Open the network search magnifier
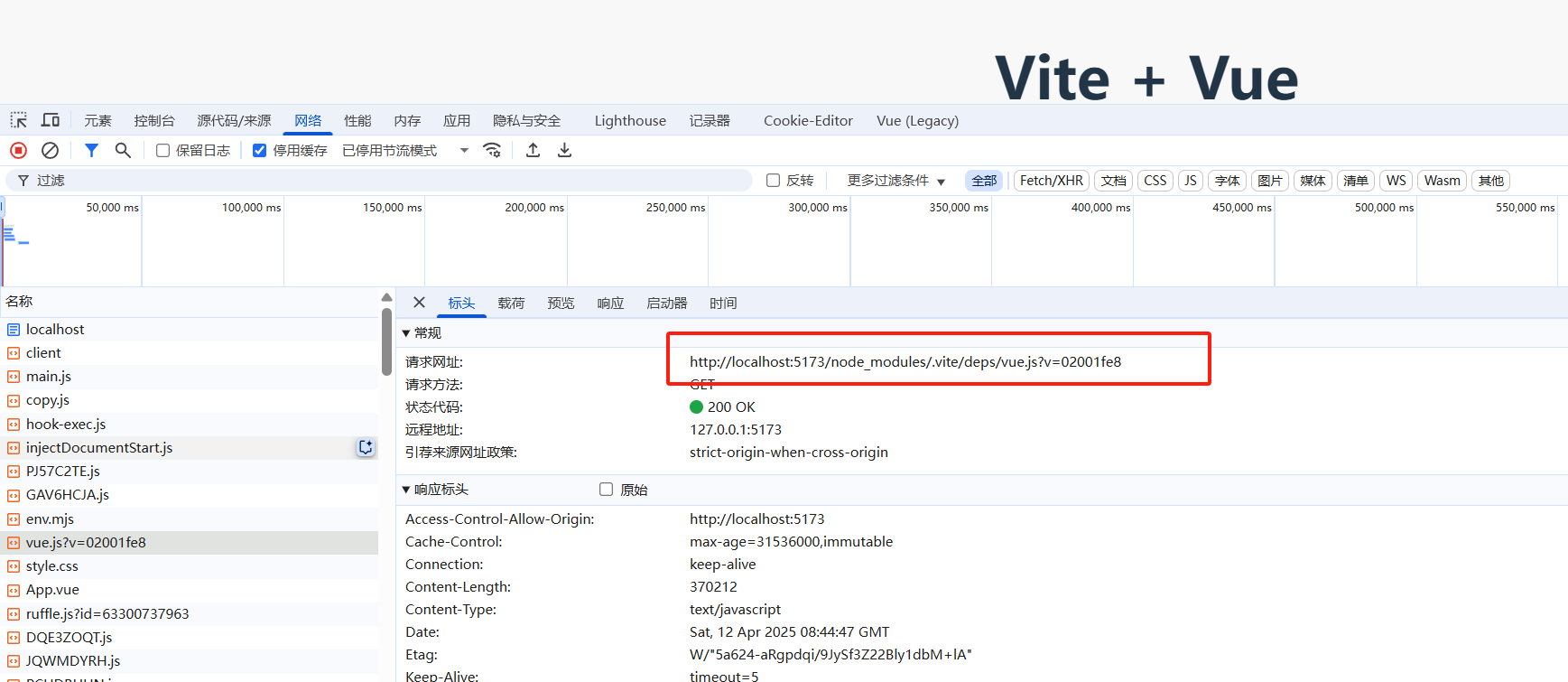The image size is (1568, 682). tap(123, 150)
